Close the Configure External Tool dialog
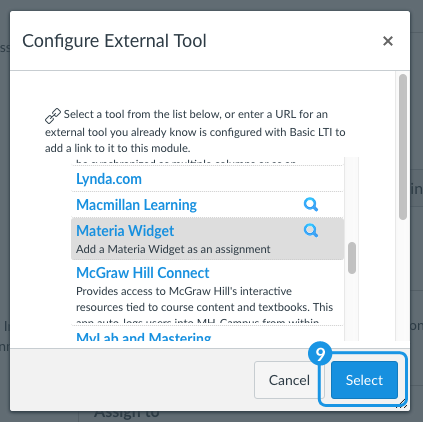 pos(388,41)
